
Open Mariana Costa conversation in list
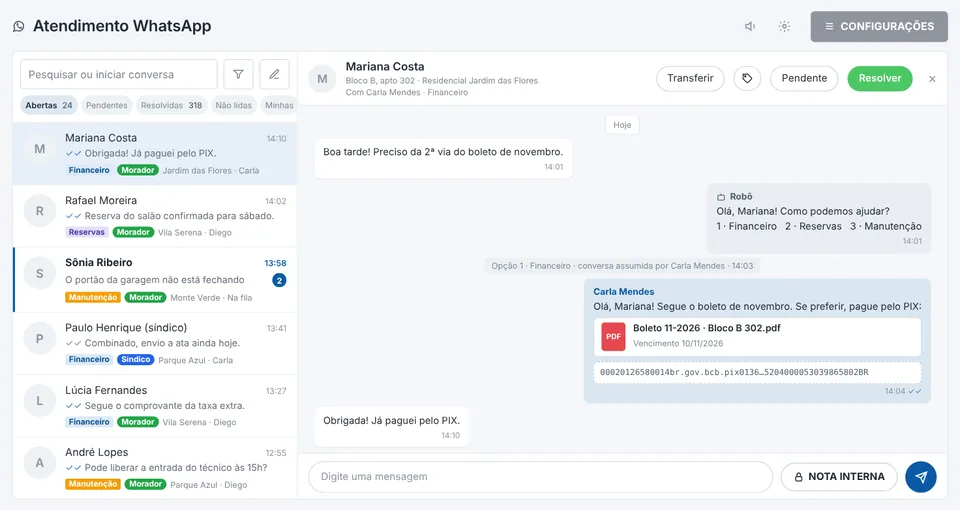(155, 154)
